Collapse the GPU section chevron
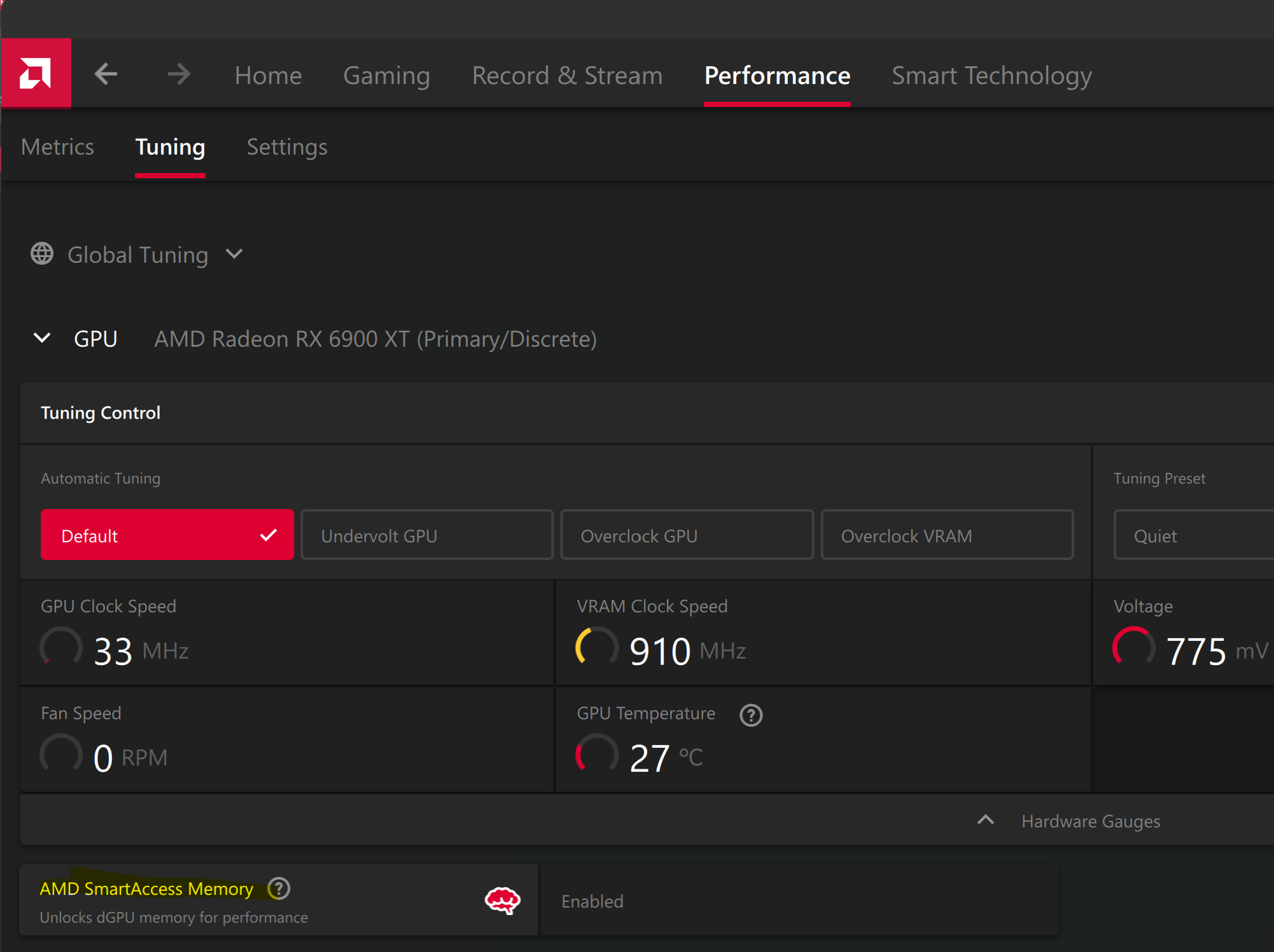Image resolution: width=1274 pixels, height=952 pixels. coord(42,338)
